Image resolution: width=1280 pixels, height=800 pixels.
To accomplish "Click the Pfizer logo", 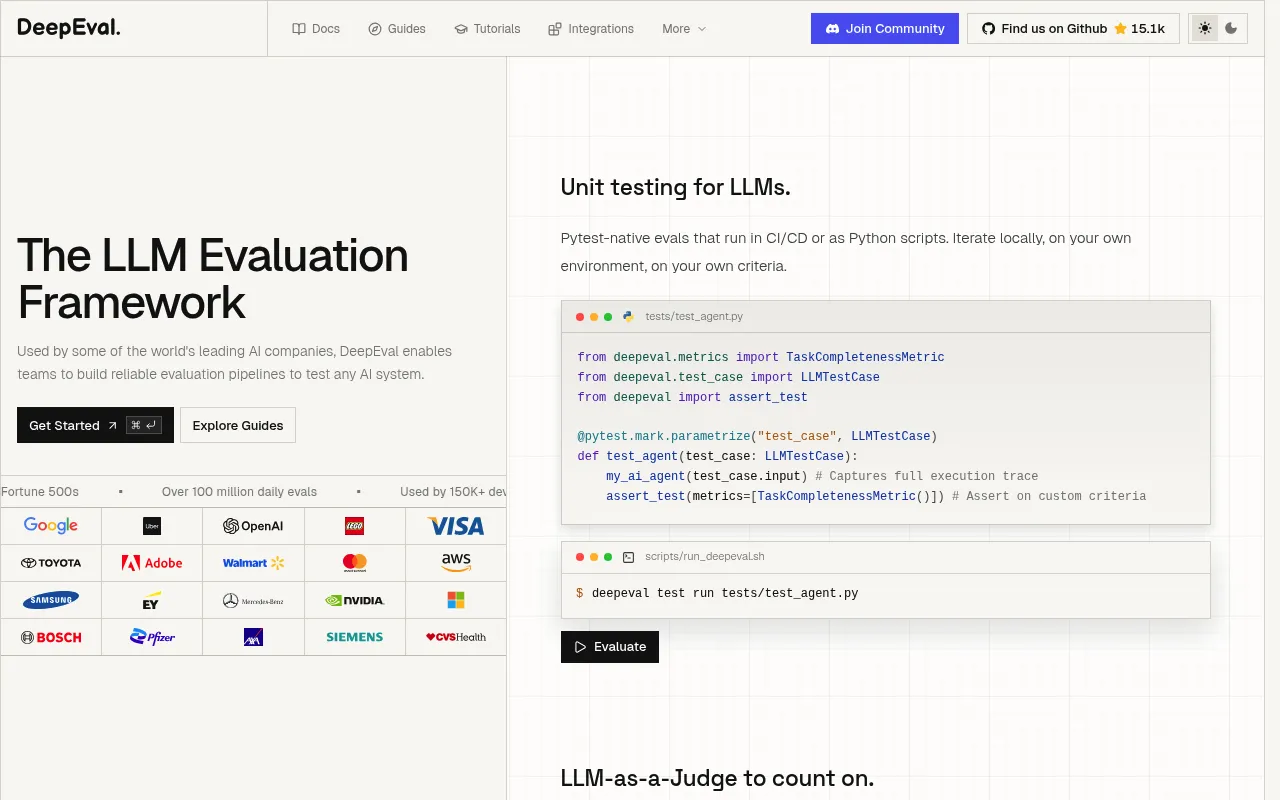I will click(152, 637).
